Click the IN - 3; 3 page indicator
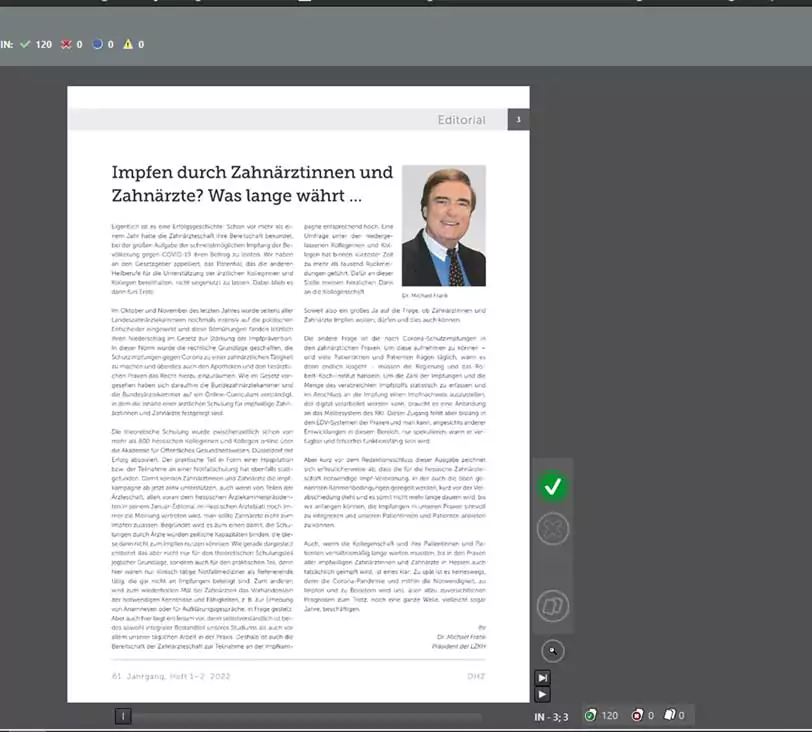 [x=551, y=717]
